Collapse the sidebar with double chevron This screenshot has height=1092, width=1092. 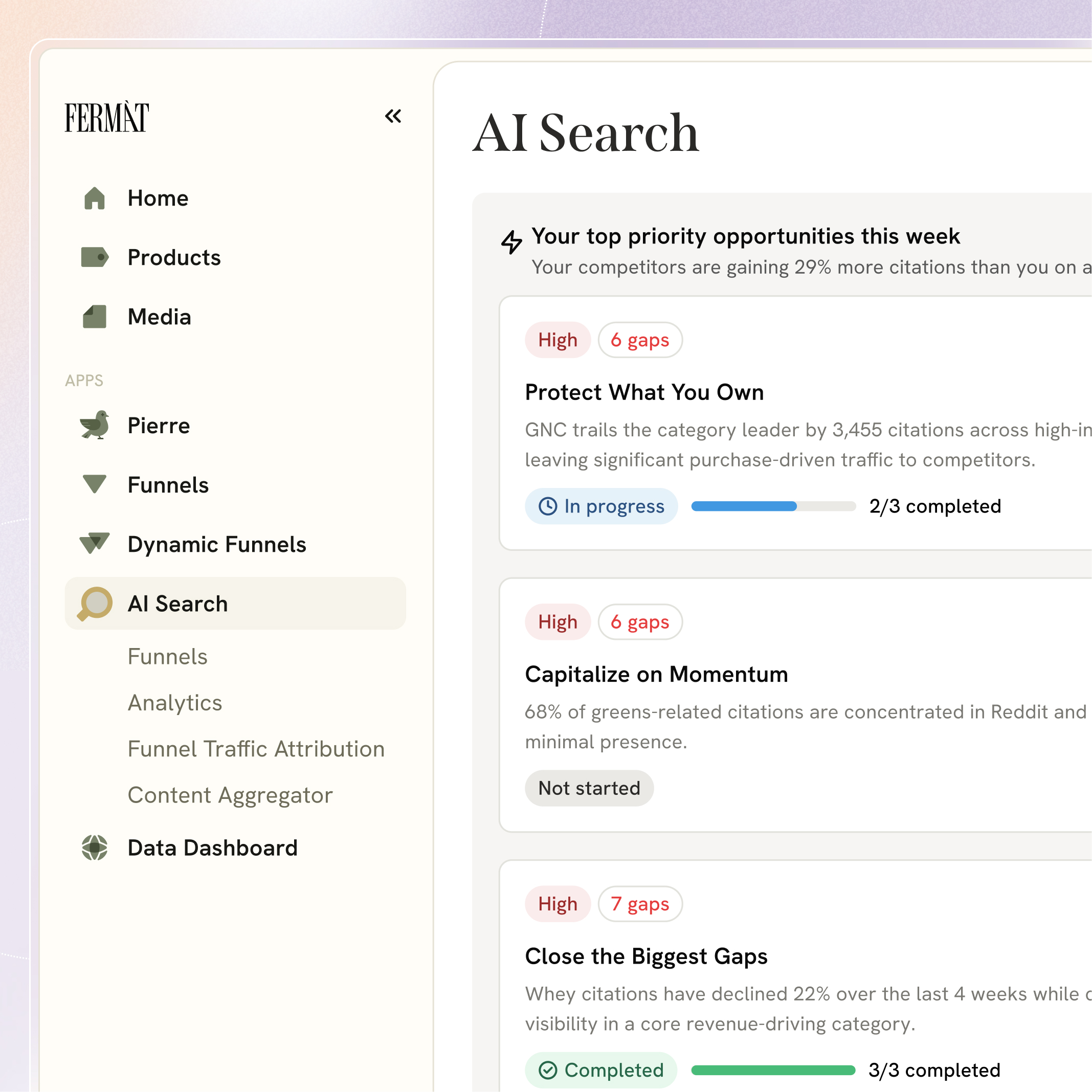coord(393,117)
